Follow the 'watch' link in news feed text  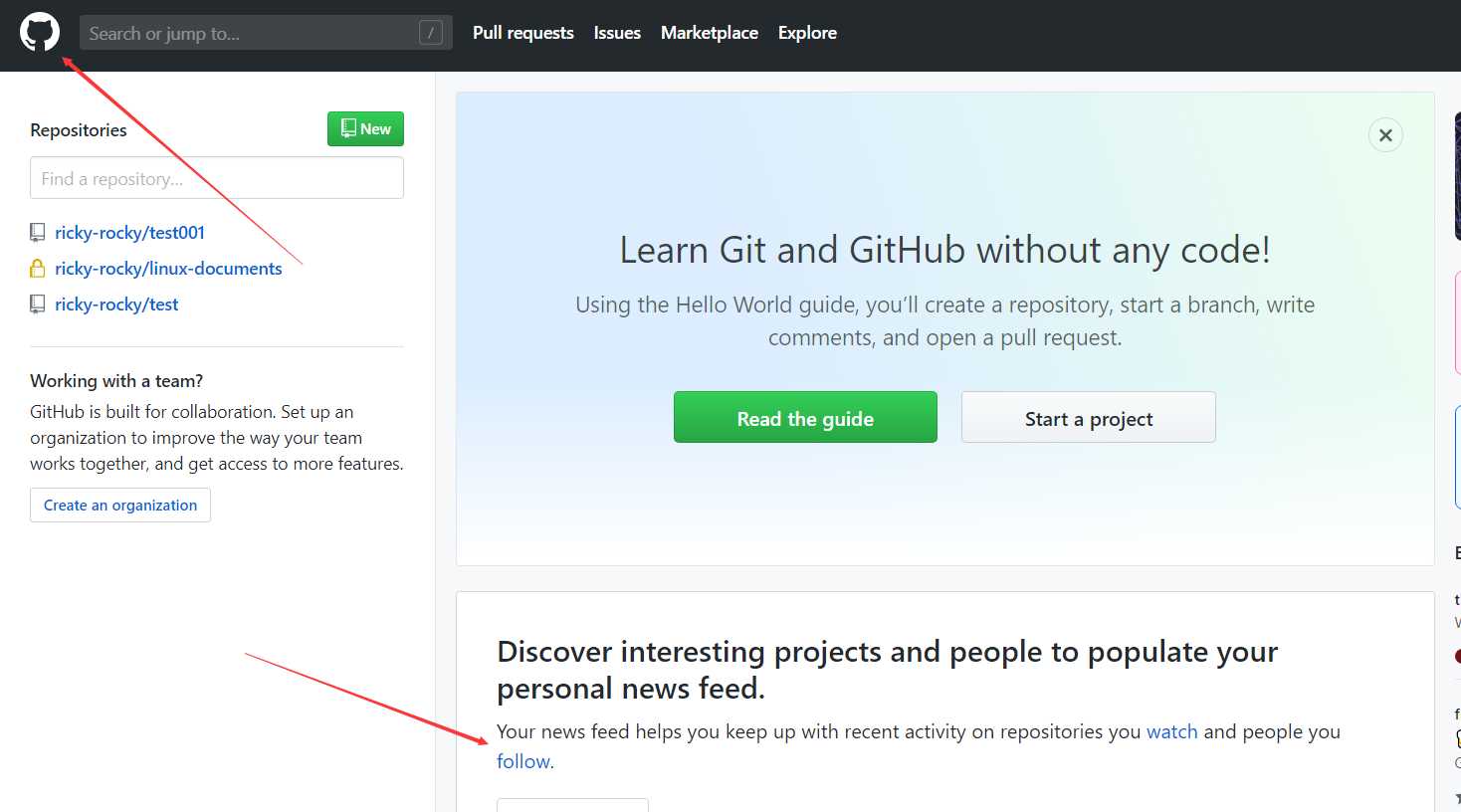pos(1172,731)
